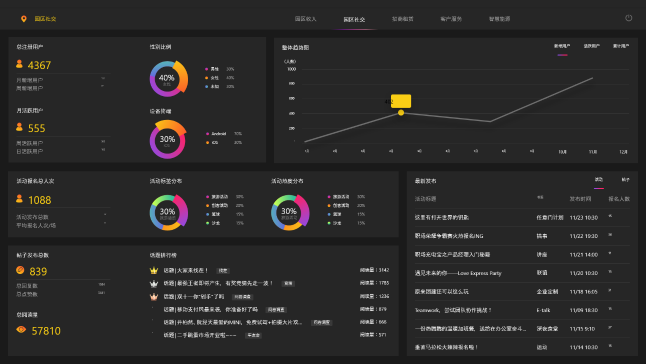Image resolution: width=646 pixels, height=364 pixels.
Task: Click the bronze crown on third-ranked topic
Action: [154, 296]
